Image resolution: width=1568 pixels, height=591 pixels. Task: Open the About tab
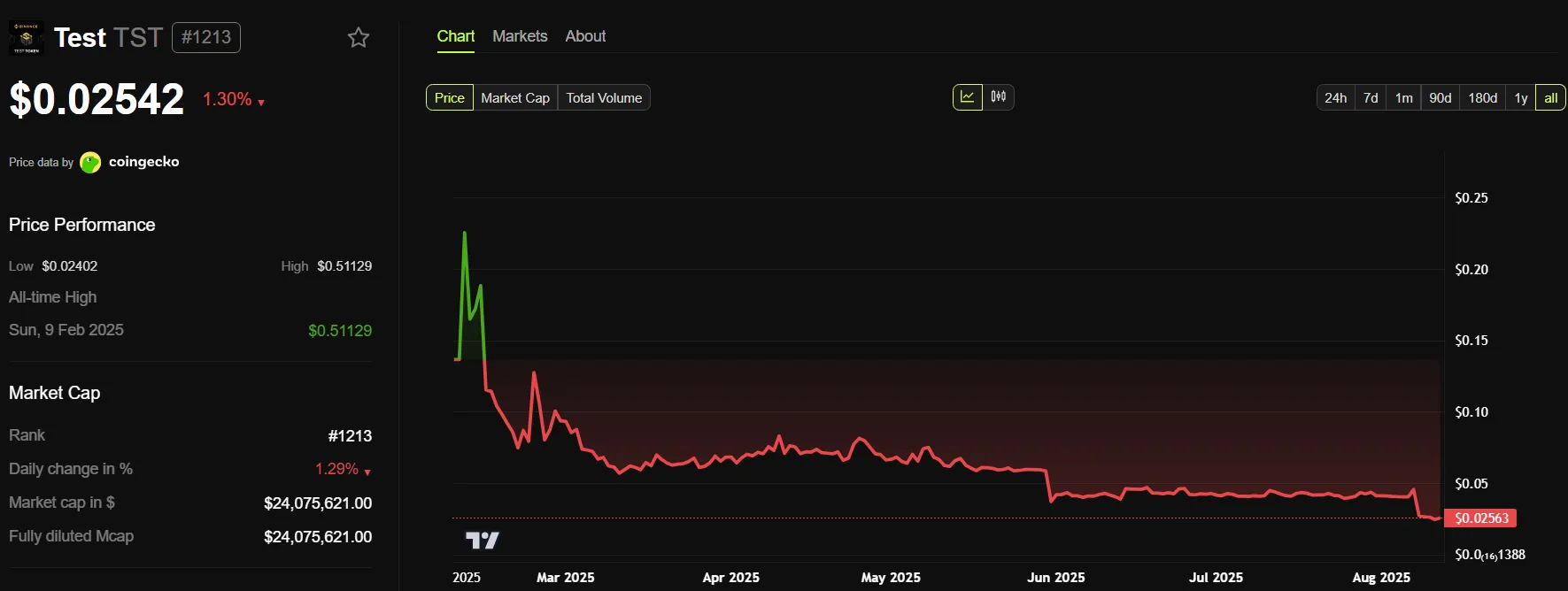coord(585,36)
